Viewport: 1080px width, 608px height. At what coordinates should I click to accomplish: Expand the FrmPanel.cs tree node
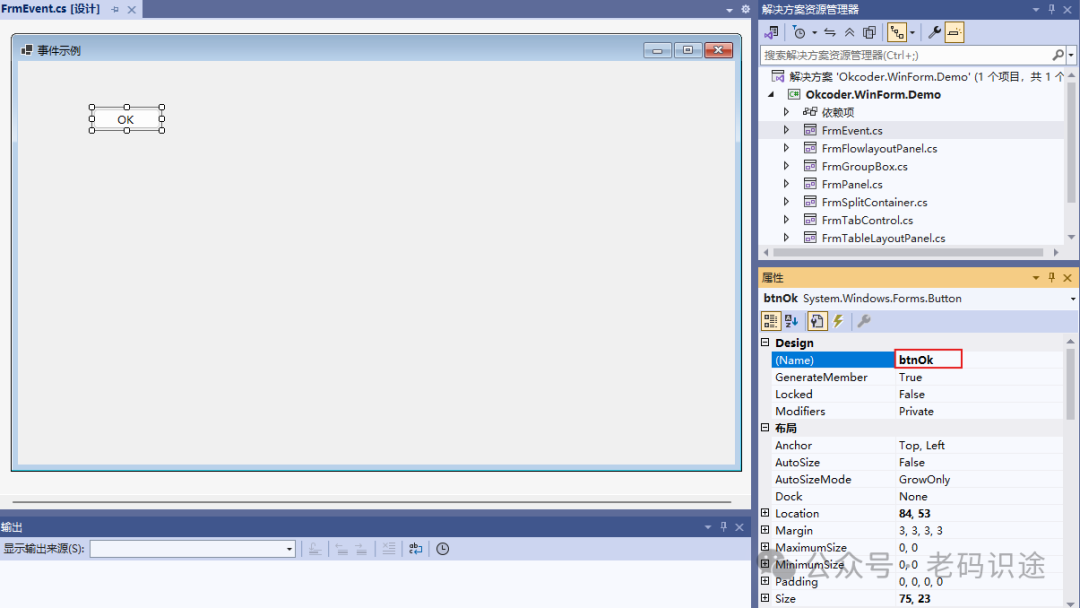[x=786, y=184]
